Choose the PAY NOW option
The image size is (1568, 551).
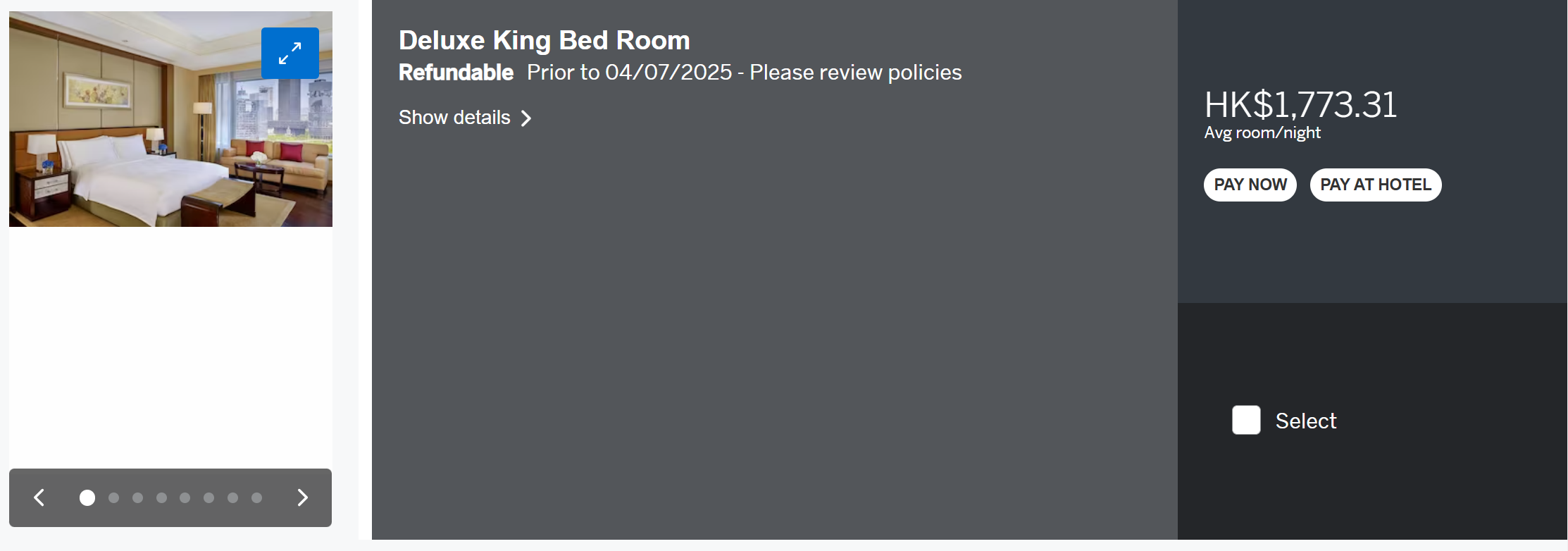(x=1250, y=185)
